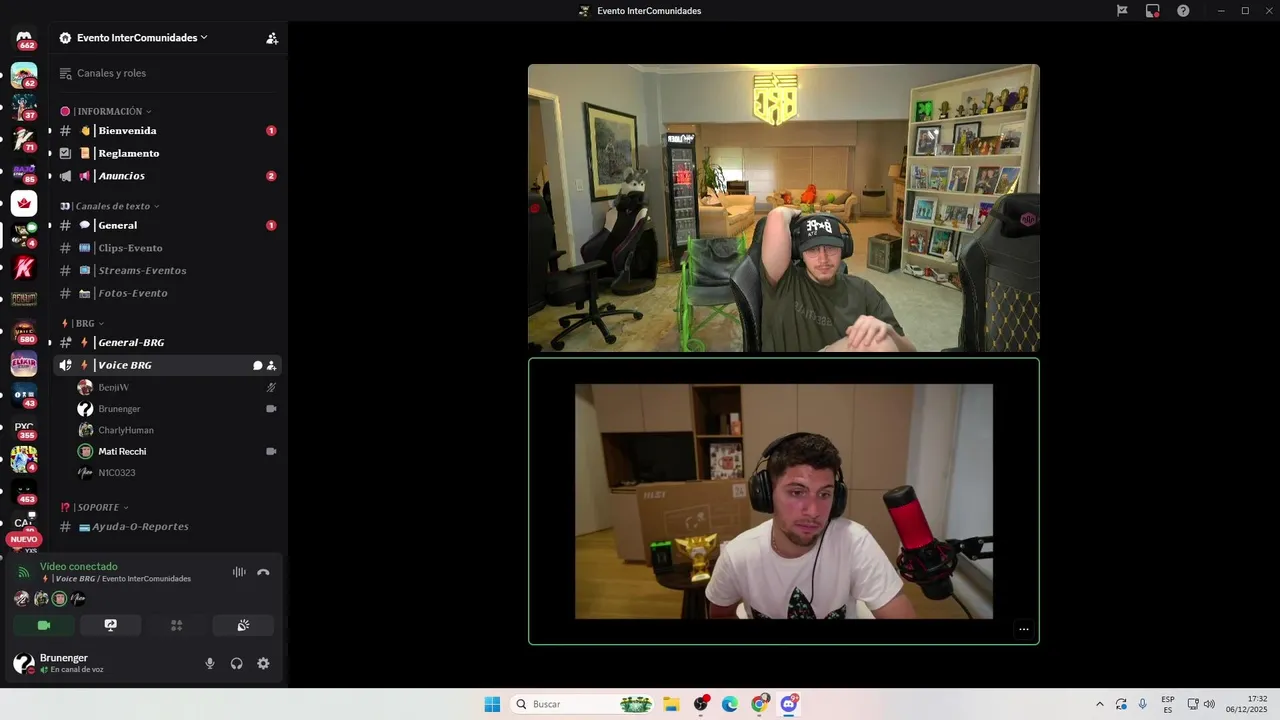Open server icon with 62 badge
The height and width of the screenshot is (720, 1280).
(x=24, y=75)
